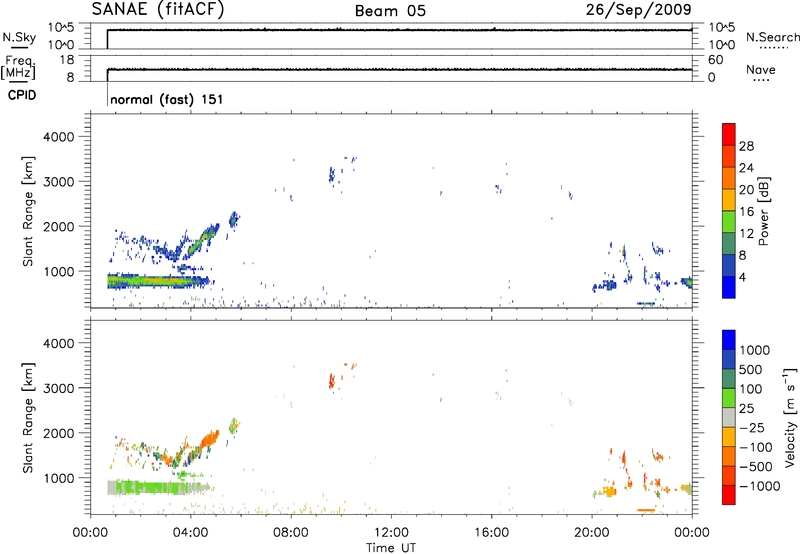
Task: Click the 08:00 time tick label
Action: tap(290, 533)
